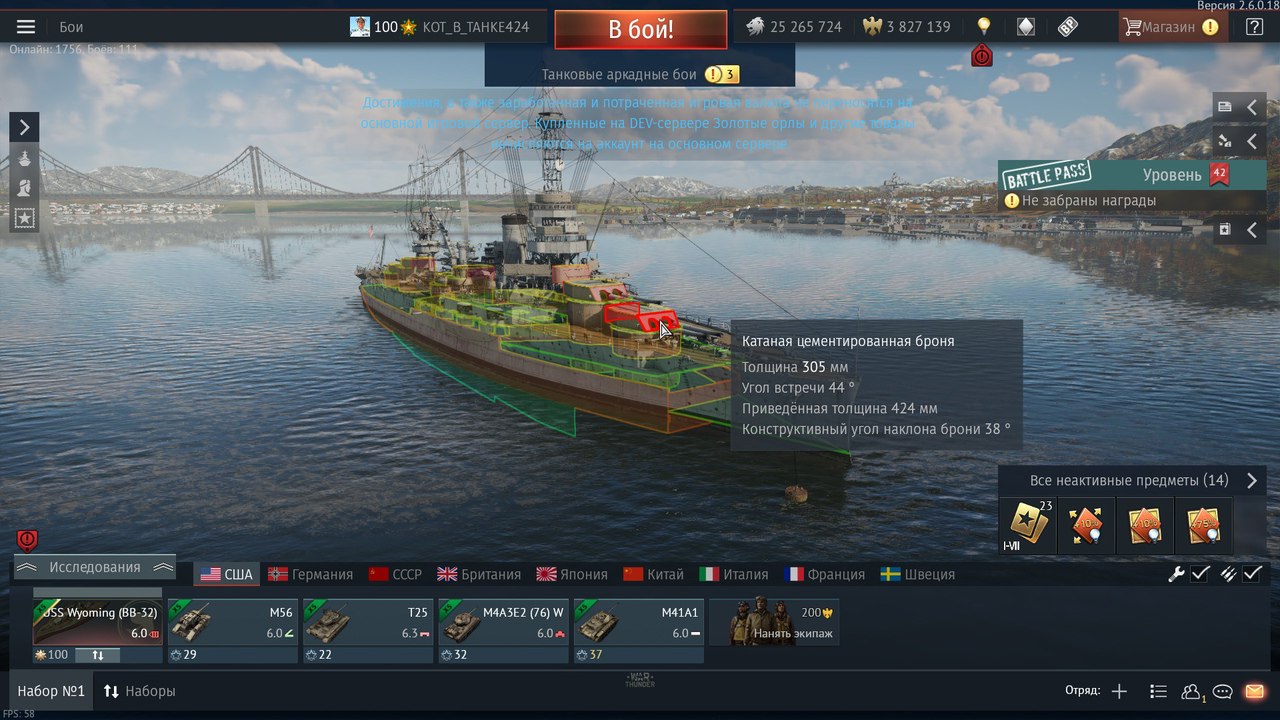
Task: Open the mail envelope icon
Action: pyautogui.click(x=1254, y=691)
